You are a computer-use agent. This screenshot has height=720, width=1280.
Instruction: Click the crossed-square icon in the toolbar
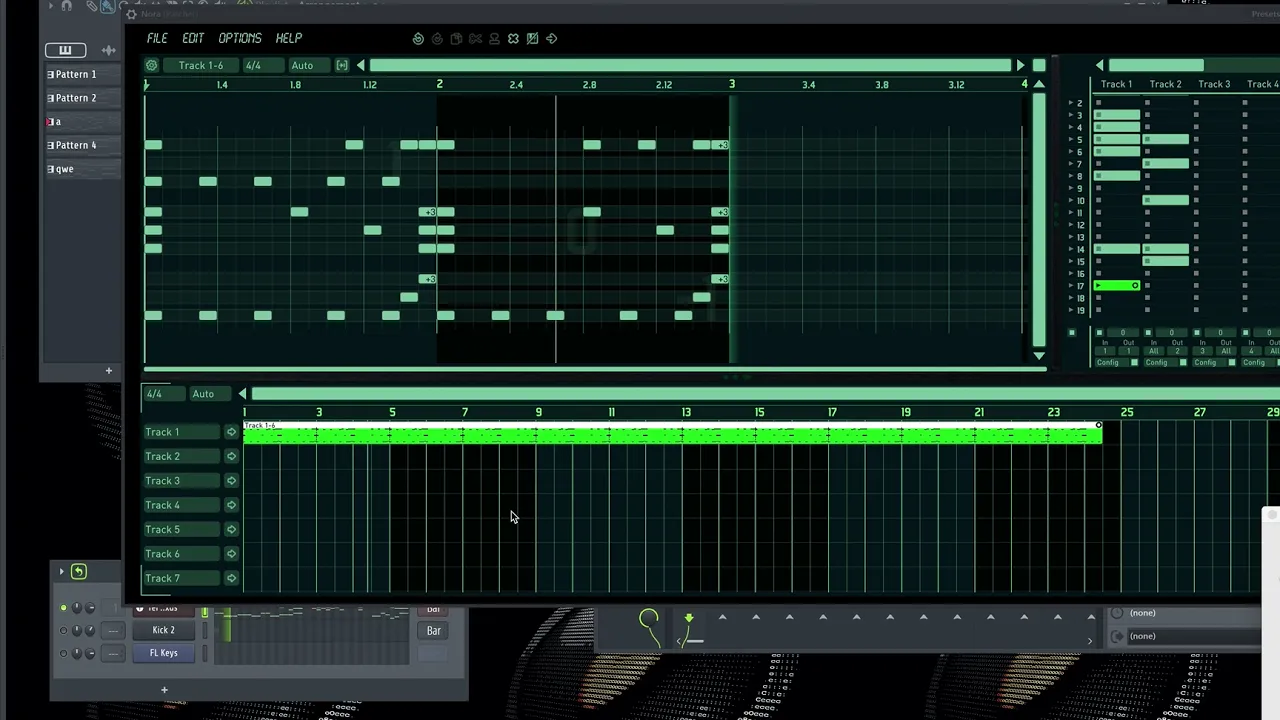click(532, 39)
